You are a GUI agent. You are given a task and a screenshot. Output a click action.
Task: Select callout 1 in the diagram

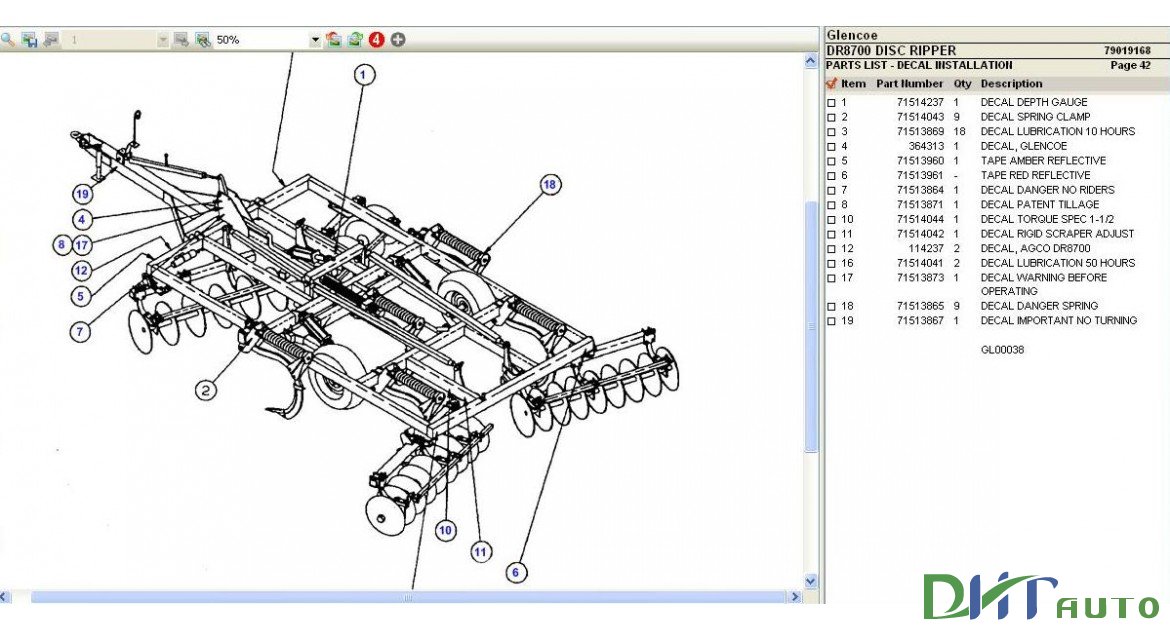(363, 75)
